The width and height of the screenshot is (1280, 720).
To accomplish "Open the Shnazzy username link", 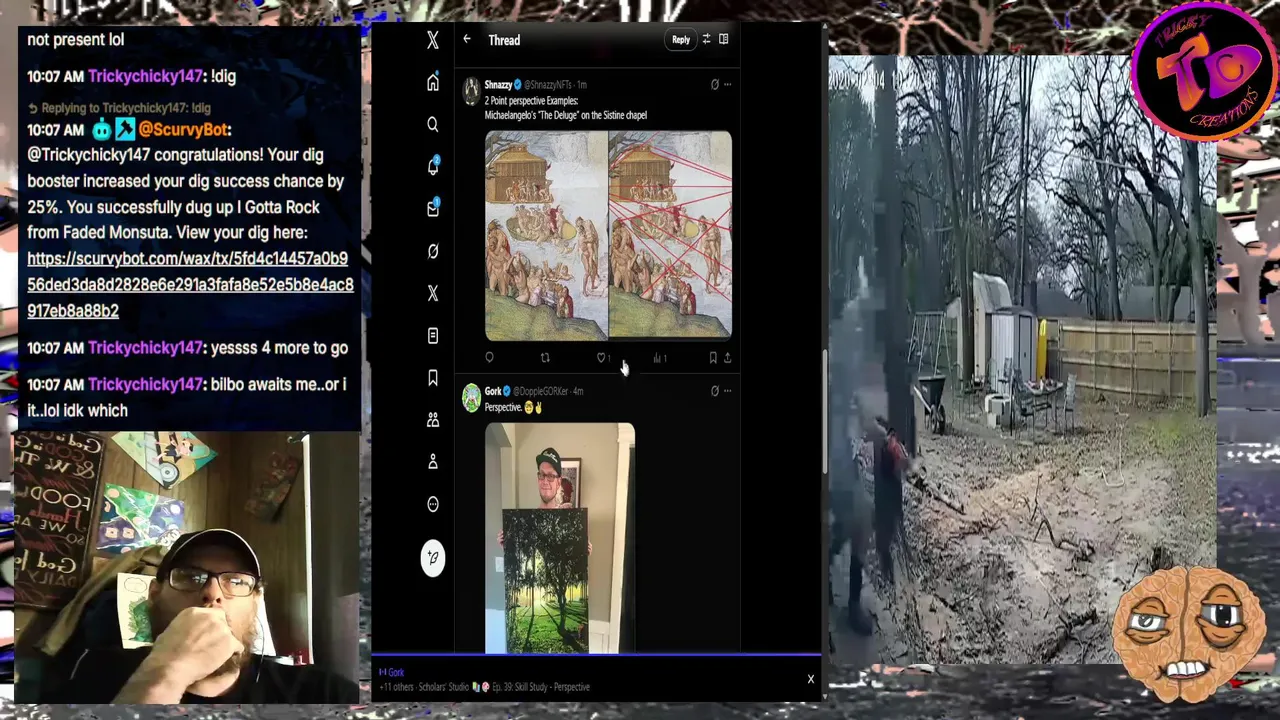I will [x=498, y=85].
